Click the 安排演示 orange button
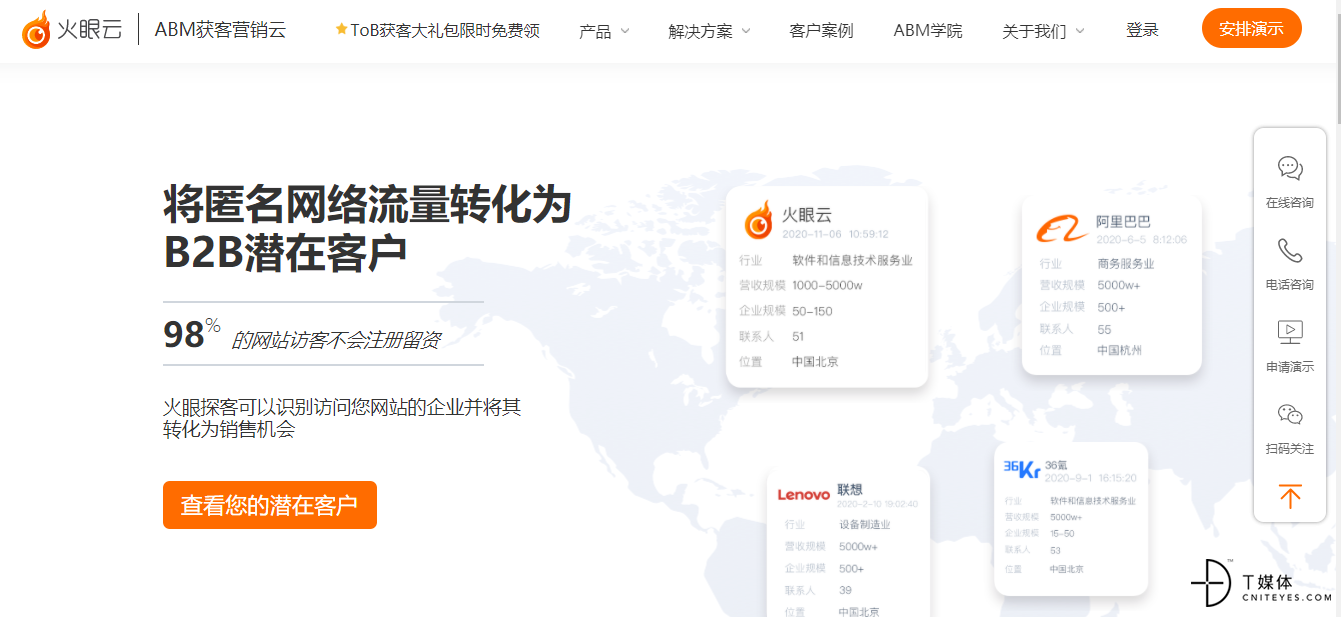The image size is (1341, 617). (x=1251, y=28)
